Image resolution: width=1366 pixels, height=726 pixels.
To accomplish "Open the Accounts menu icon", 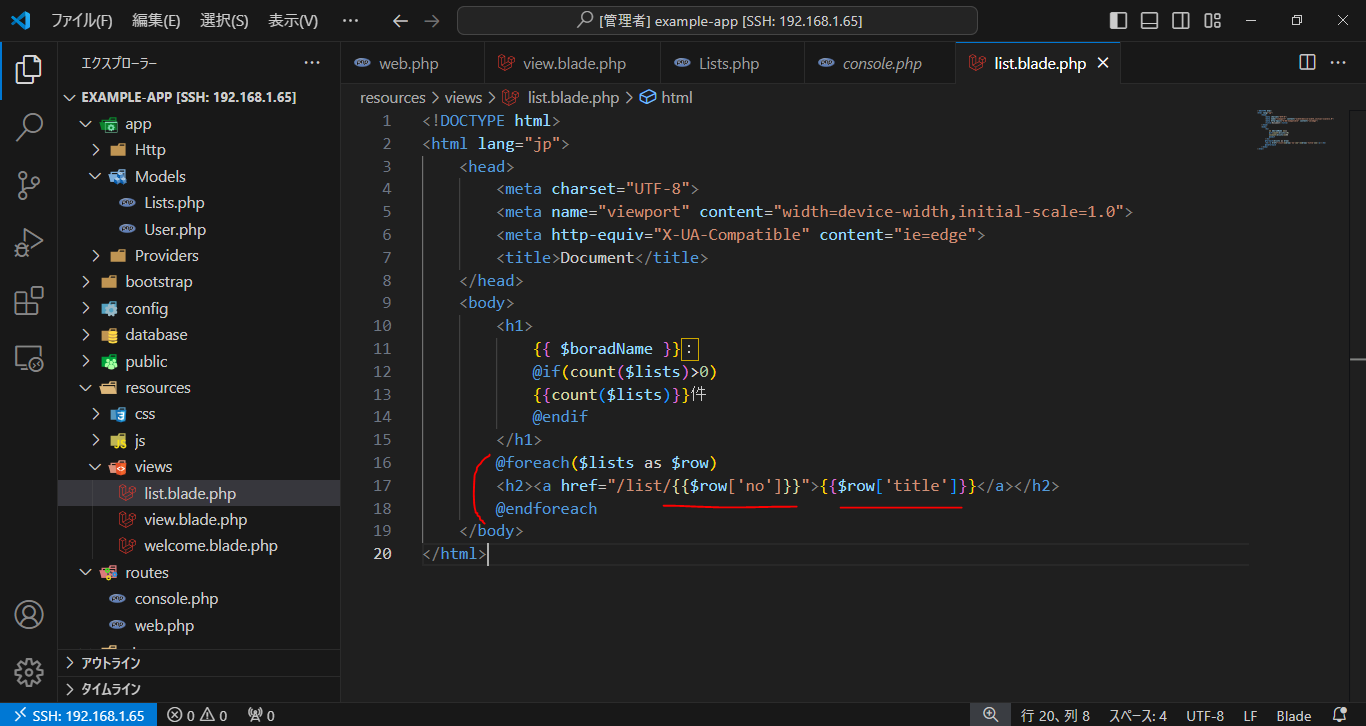I will (29, 614).
